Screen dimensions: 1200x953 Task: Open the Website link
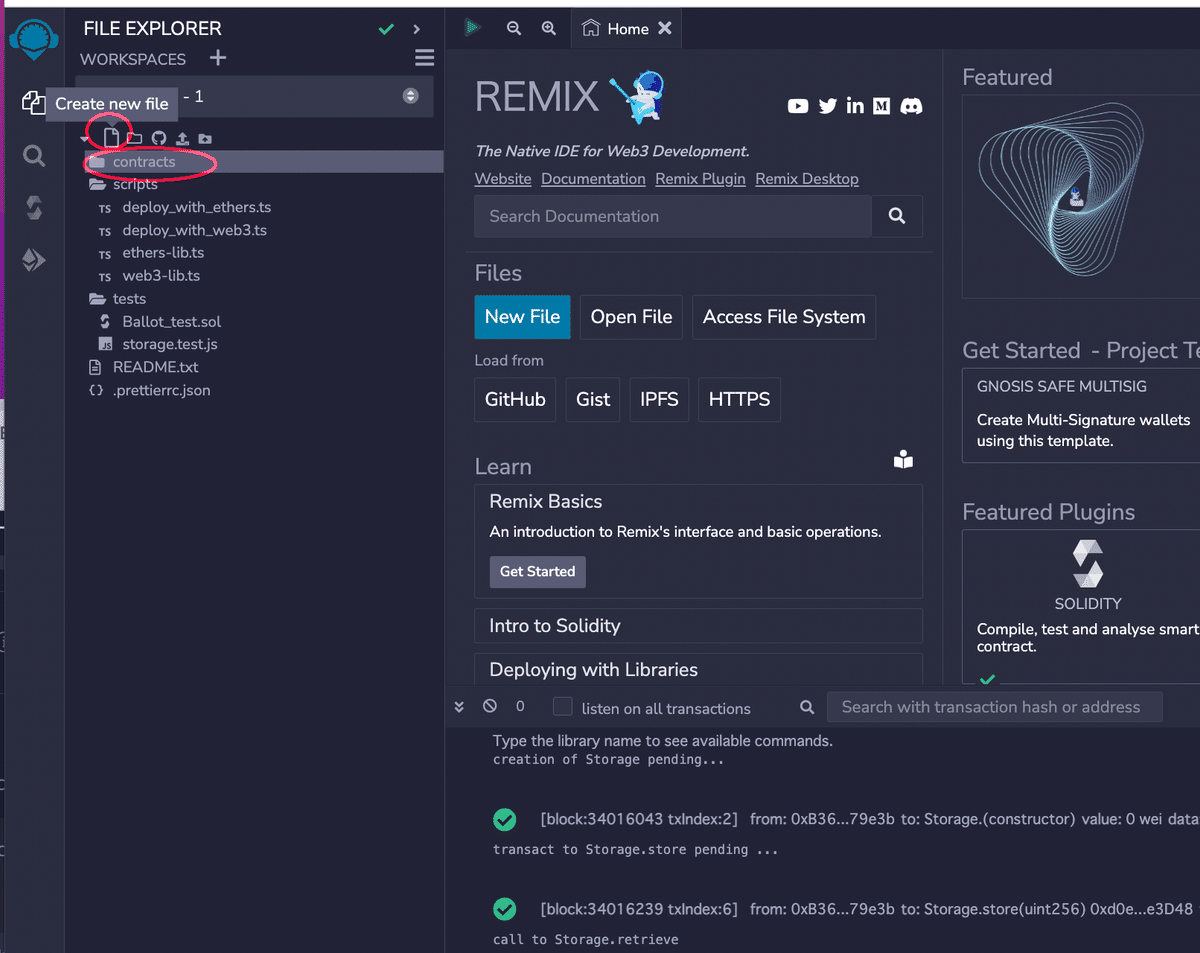503,178
